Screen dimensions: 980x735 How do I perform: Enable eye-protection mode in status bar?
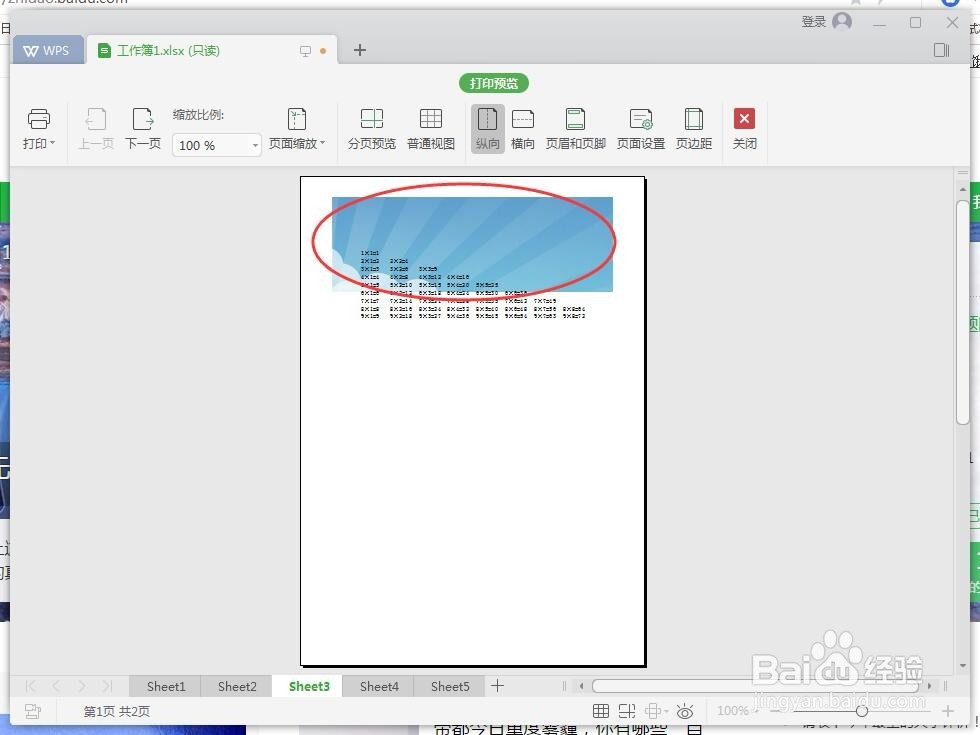coord(684,710)
